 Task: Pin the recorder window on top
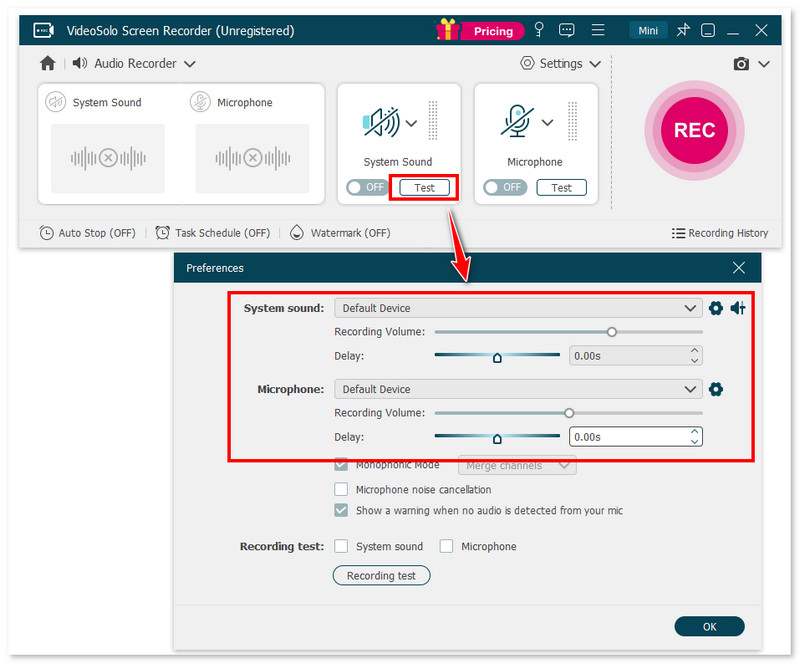coord(683,30)
